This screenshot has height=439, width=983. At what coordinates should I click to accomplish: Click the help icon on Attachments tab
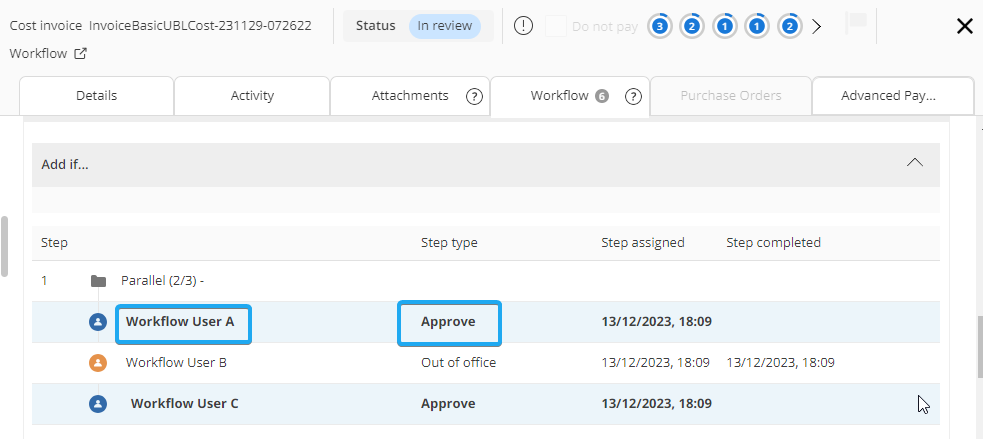click(474, 96)
